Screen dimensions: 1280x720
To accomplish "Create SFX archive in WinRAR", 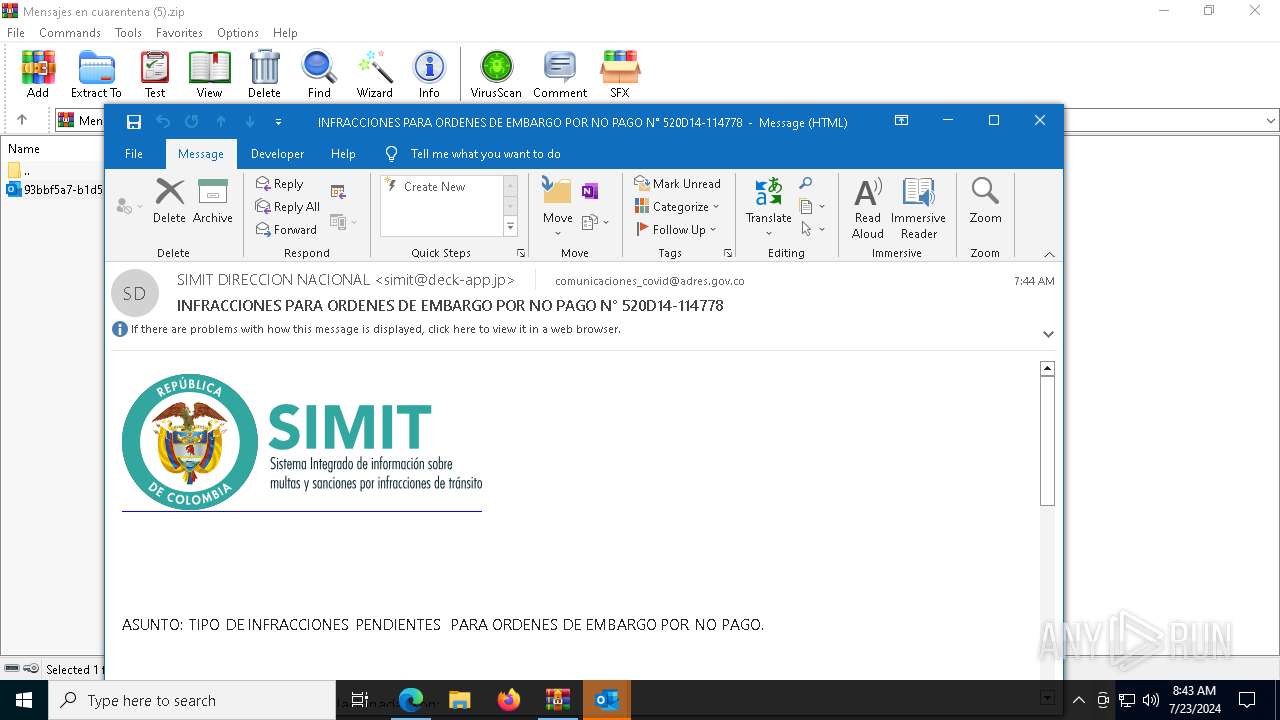I will [620, 74].
